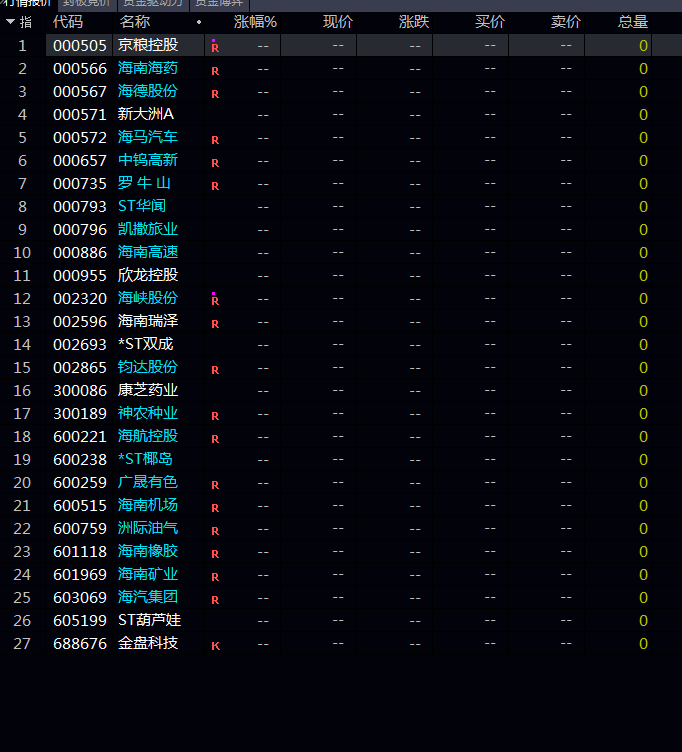Click the R marker beside 罗牛山

(215, 186)
